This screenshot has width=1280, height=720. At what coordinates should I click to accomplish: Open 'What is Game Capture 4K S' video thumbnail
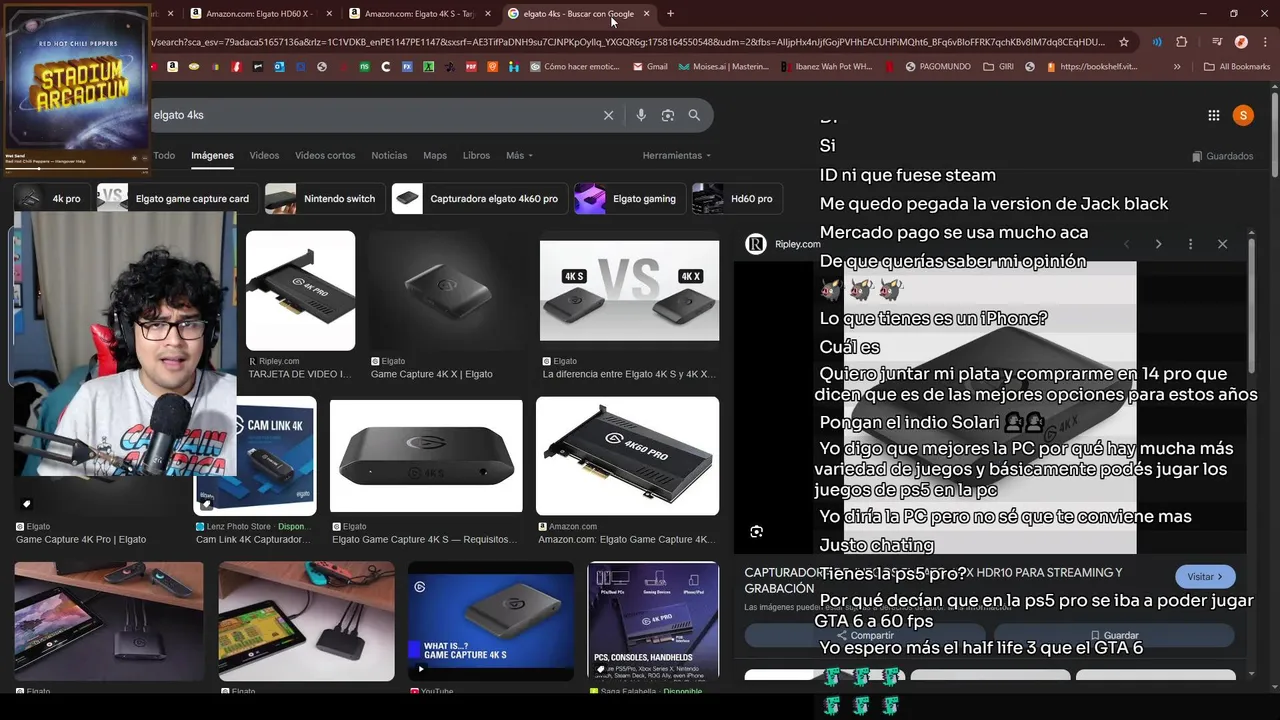tap(491, 622)
